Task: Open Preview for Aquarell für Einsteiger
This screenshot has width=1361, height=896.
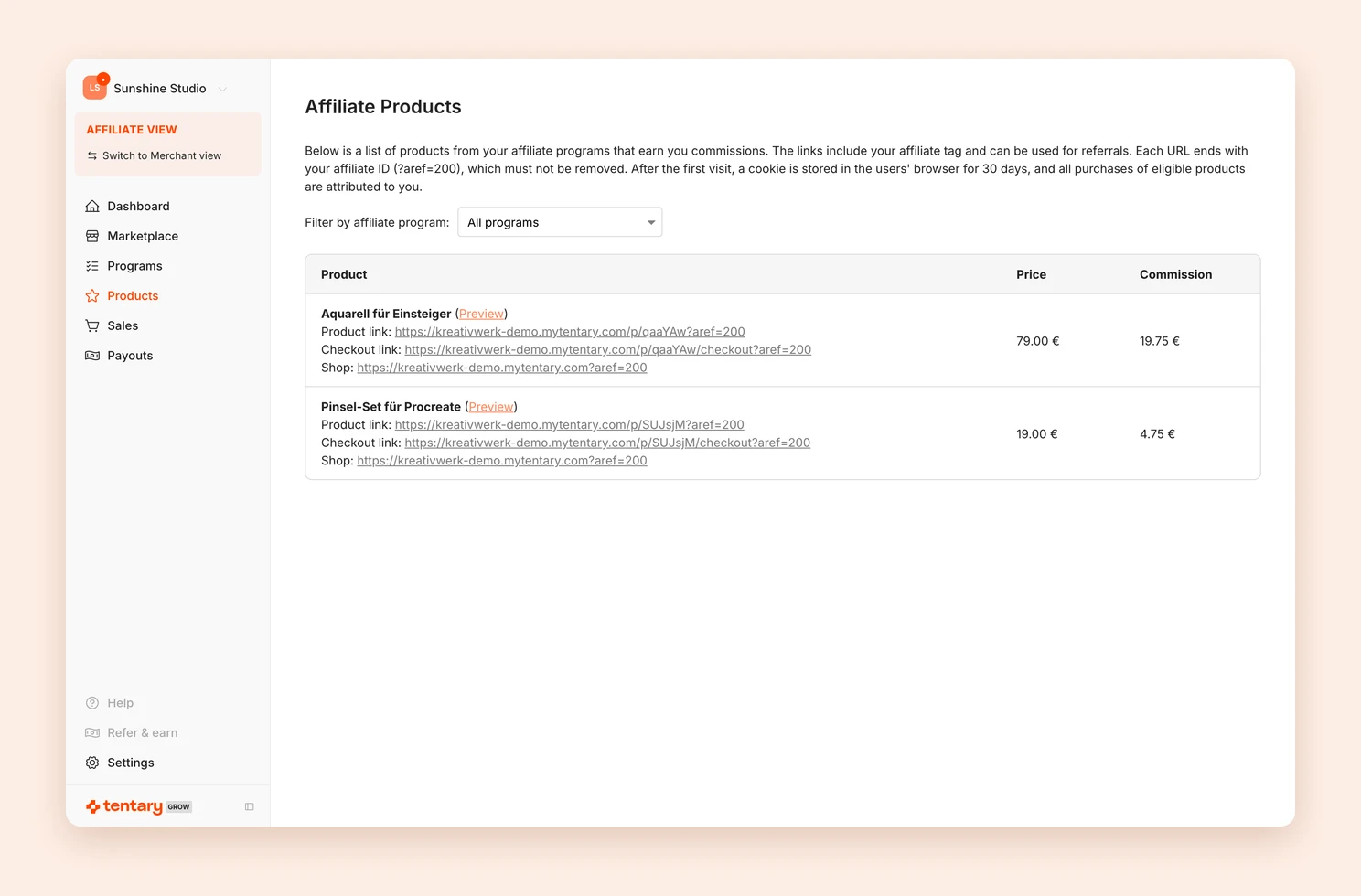Action: click(x=481, y=314)
